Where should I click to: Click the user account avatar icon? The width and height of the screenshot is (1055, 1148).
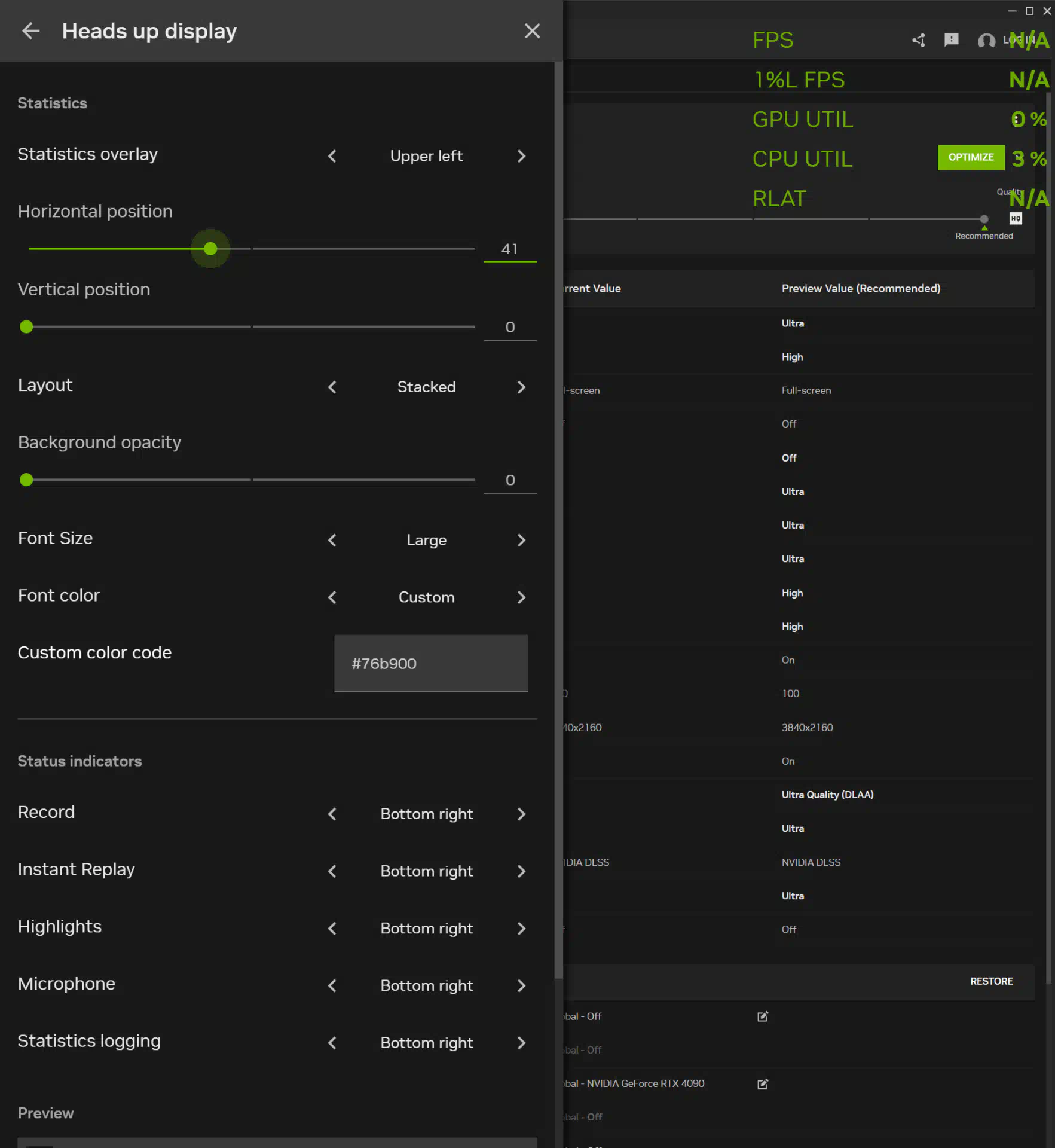pyautogui.click(x=986, y=40)
